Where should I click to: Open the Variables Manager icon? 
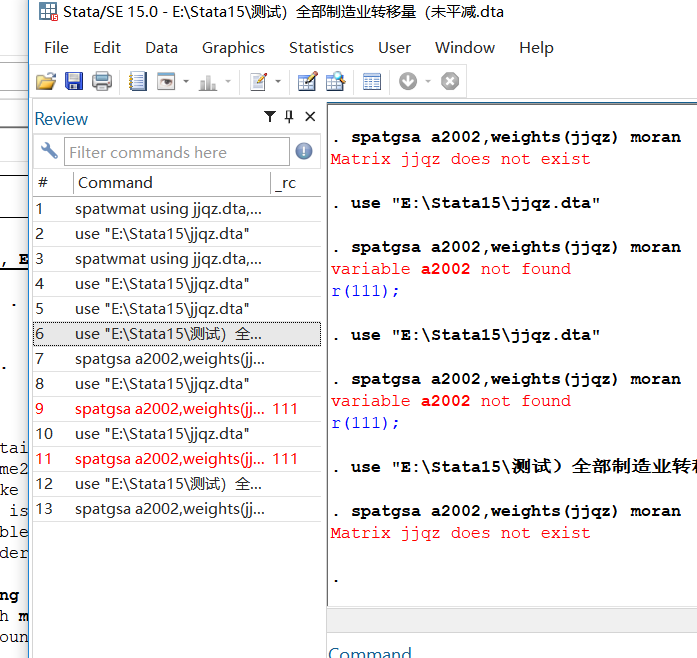point(372,82)
